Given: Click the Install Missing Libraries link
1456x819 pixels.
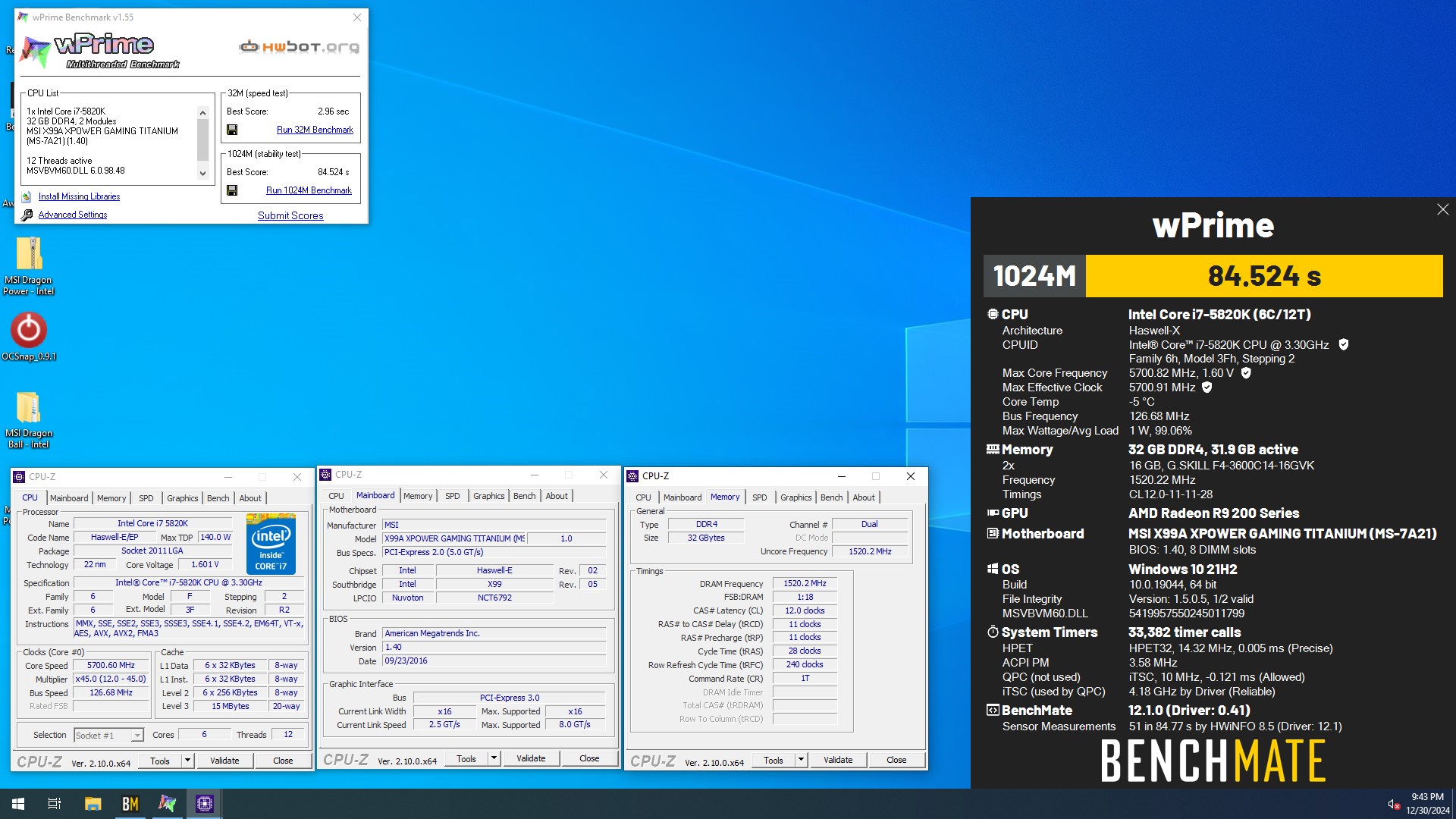Looking at the screenshot, I should (x=79, y=196).
